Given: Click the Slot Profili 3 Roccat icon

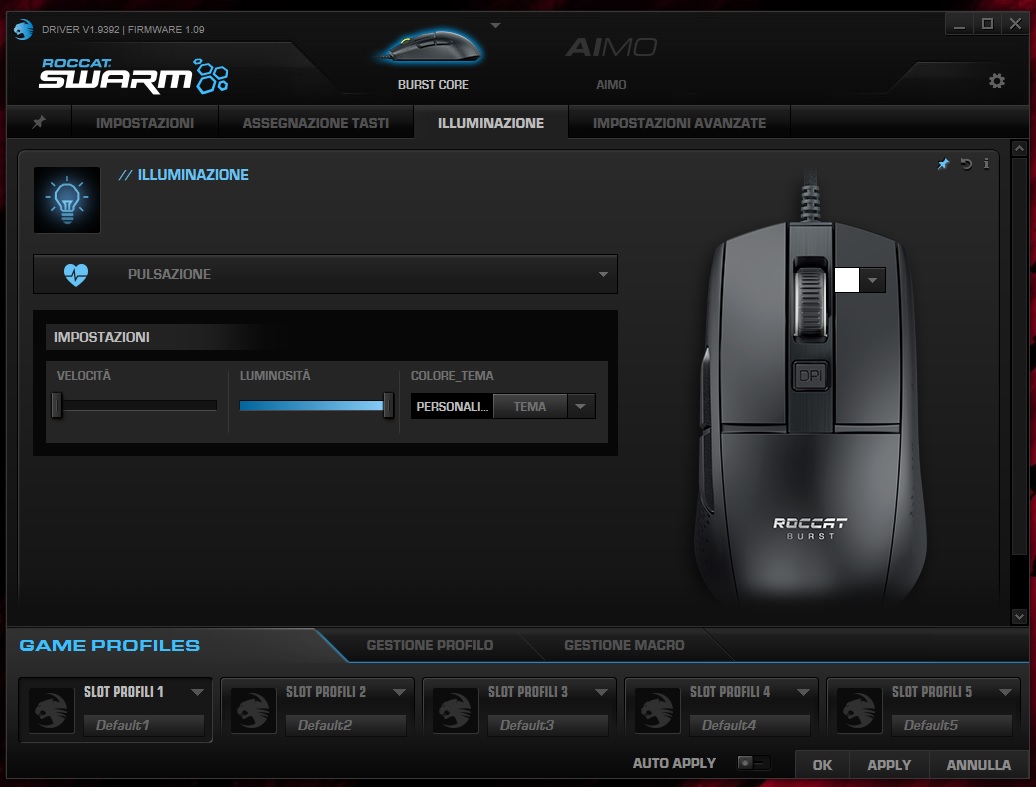Looking at the screenshot, I should click(455, 710).
